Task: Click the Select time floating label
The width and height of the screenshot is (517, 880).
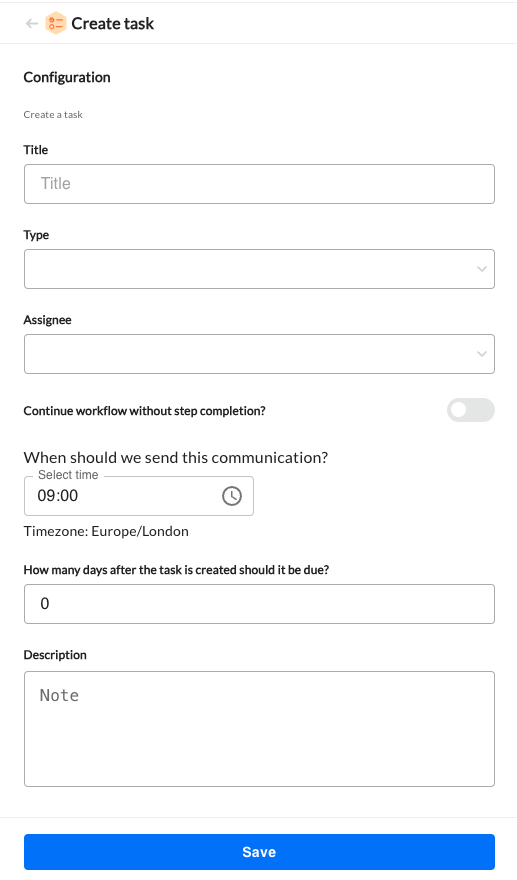Action: tap(68, 475)
